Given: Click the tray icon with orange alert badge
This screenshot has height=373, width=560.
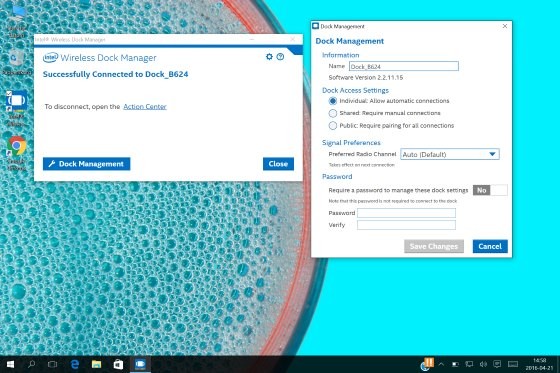Looking at the screenshot, I should pos(427,364).
